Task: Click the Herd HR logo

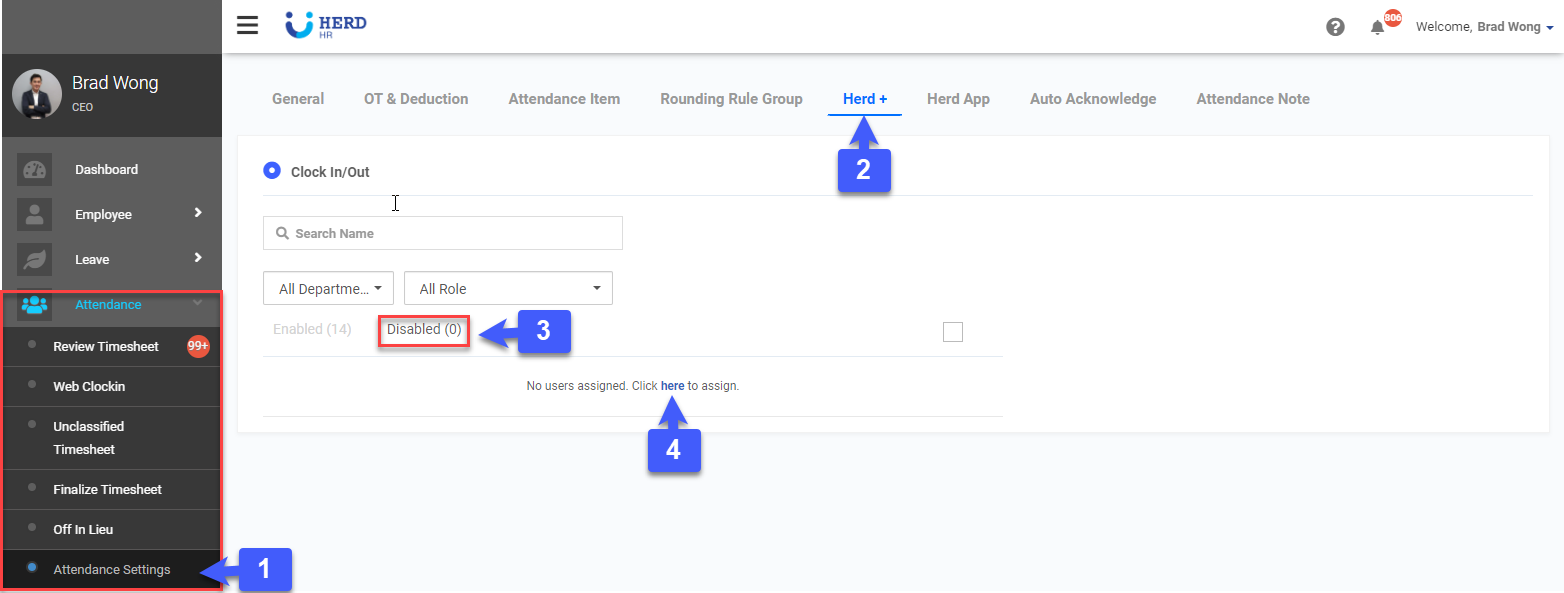Action: coord(326,25)
